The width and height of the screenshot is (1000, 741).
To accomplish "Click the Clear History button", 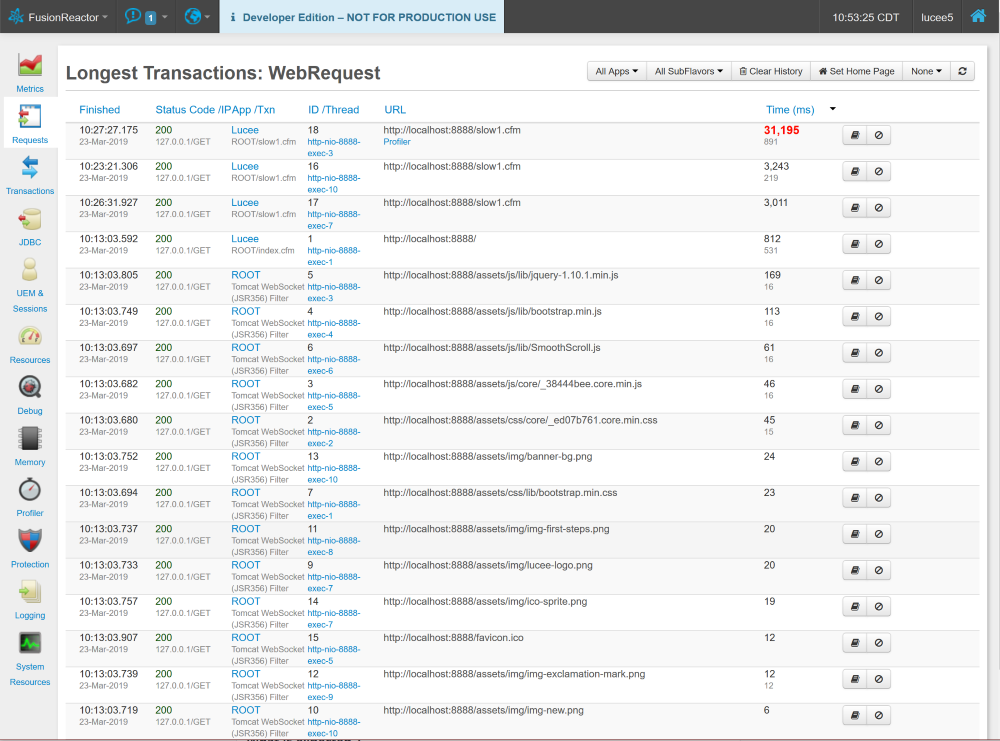I will pos(770,71).
